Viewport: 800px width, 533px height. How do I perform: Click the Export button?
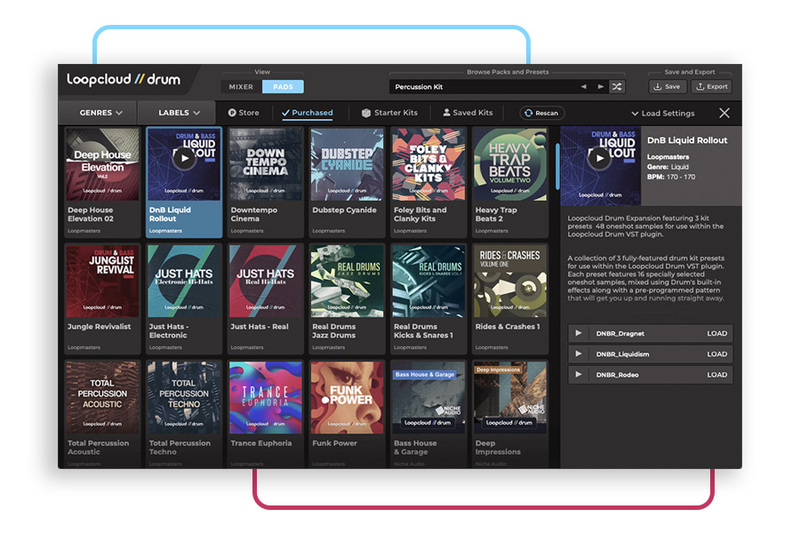click(x=711, y=87)
